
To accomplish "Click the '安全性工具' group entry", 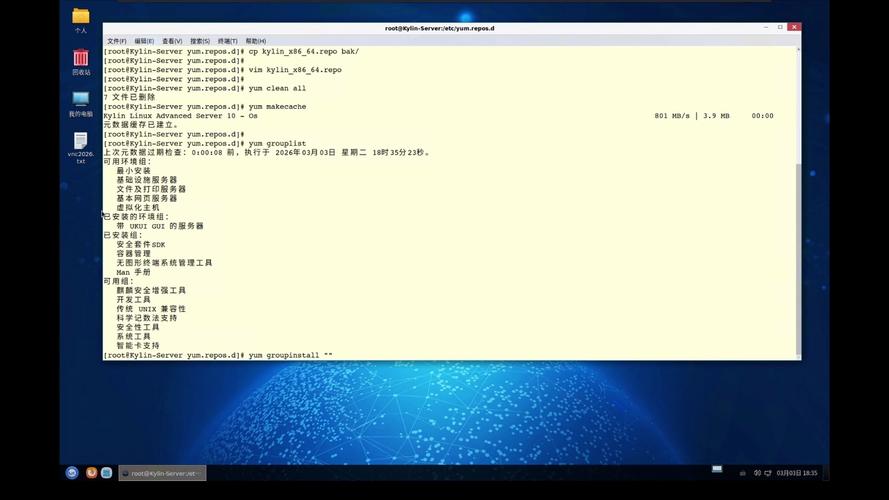I will pyautogui.click(x=138, y=327).
